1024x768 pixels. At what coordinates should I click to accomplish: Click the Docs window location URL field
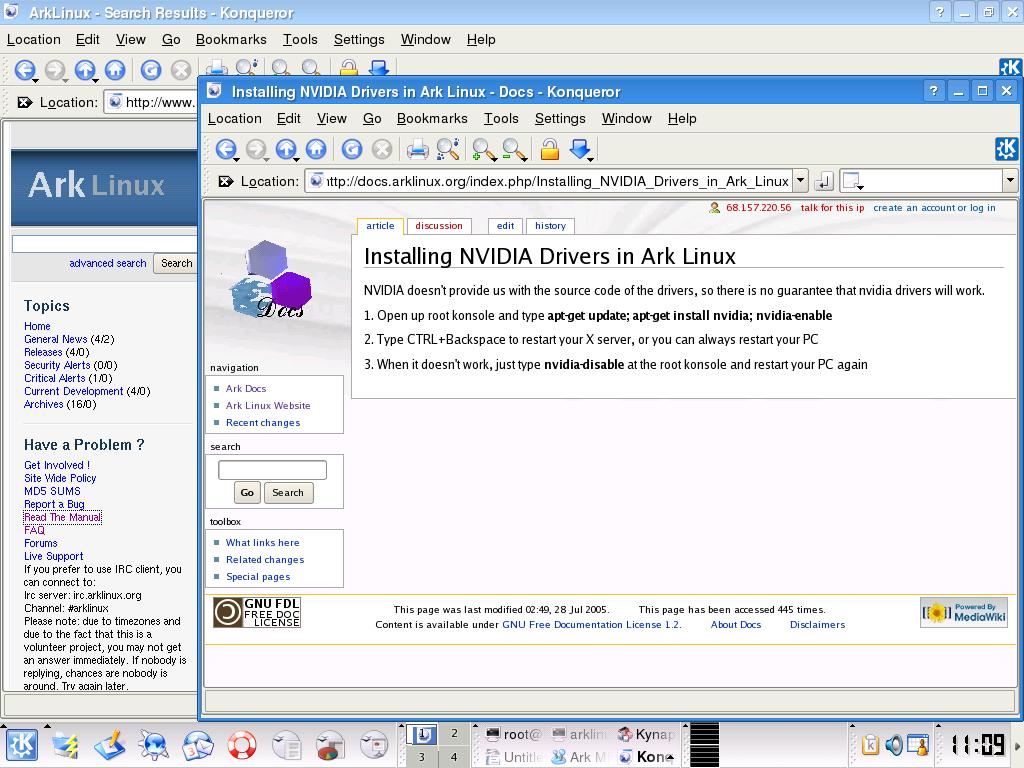coord(549,181)
